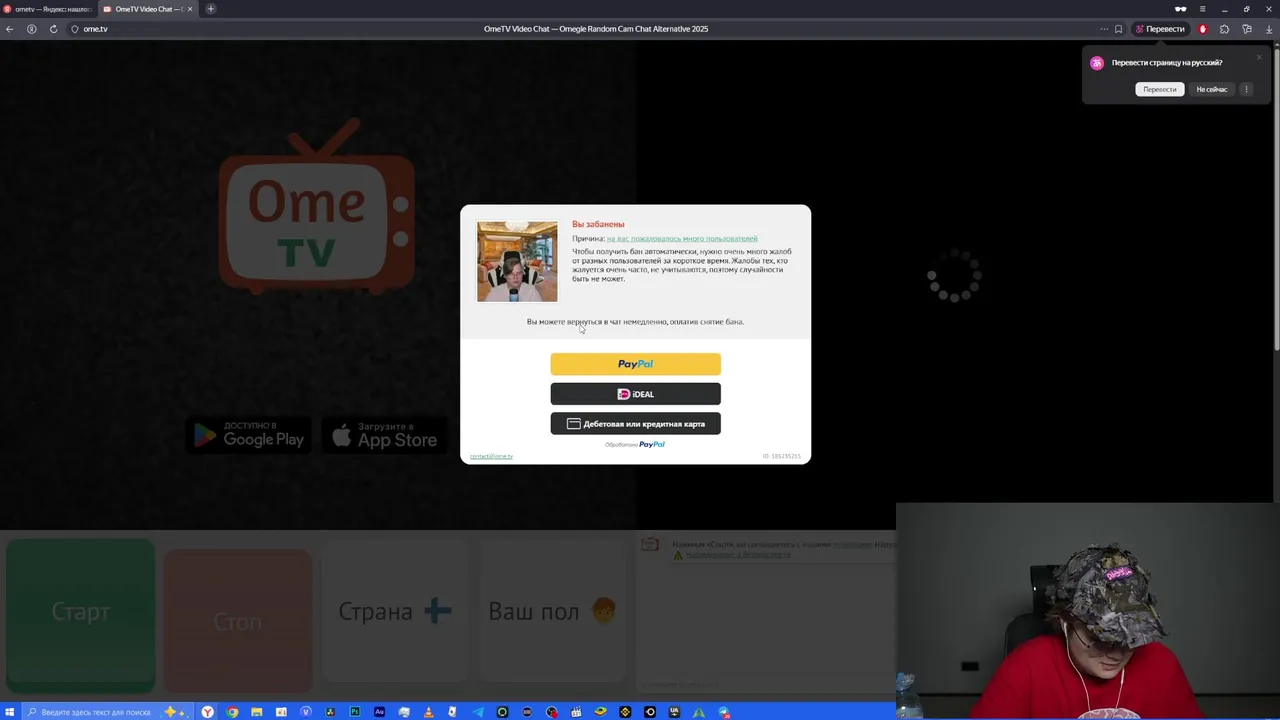
Task: Click the red Стоп button
Action: [x=237, y=621]
